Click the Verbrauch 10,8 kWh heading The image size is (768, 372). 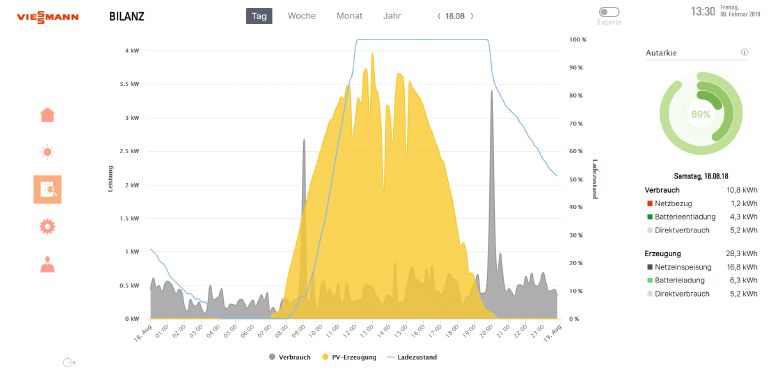(701, 190)
